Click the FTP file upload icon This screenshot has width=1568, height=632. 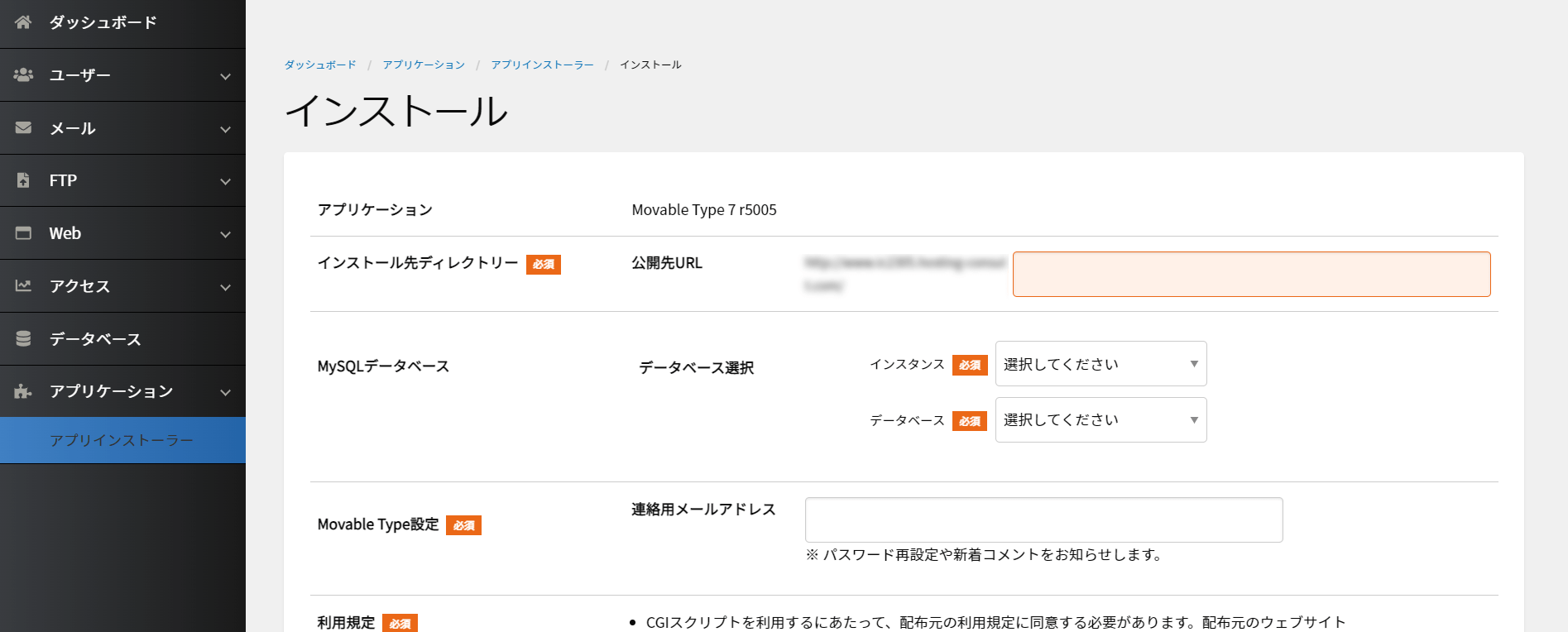(x=23, y=180)
